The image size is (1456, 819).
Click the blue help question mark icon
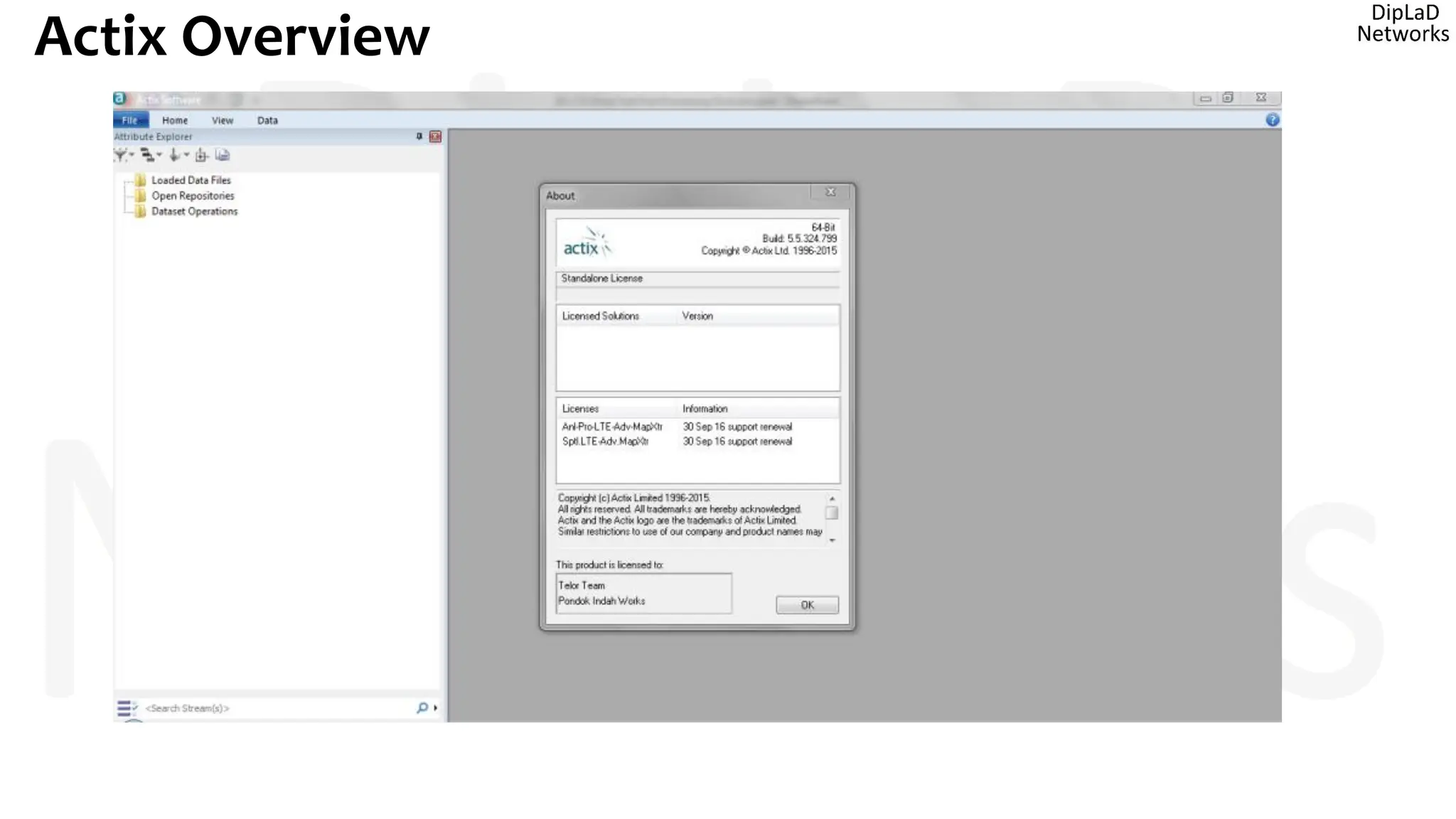coord(1273,120)
